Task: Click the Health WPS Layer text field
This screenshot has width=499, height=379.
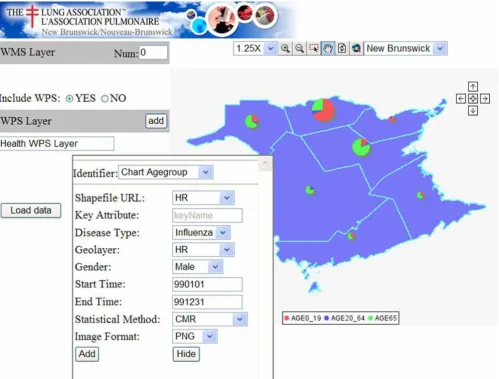Action: coord(57,144)
